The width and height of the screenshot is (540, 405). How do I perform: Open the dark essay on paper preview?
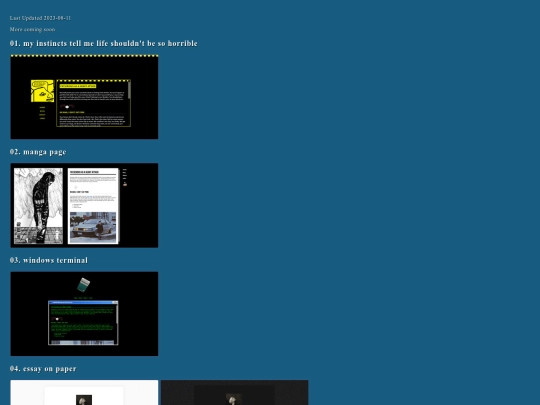point(235,393)
